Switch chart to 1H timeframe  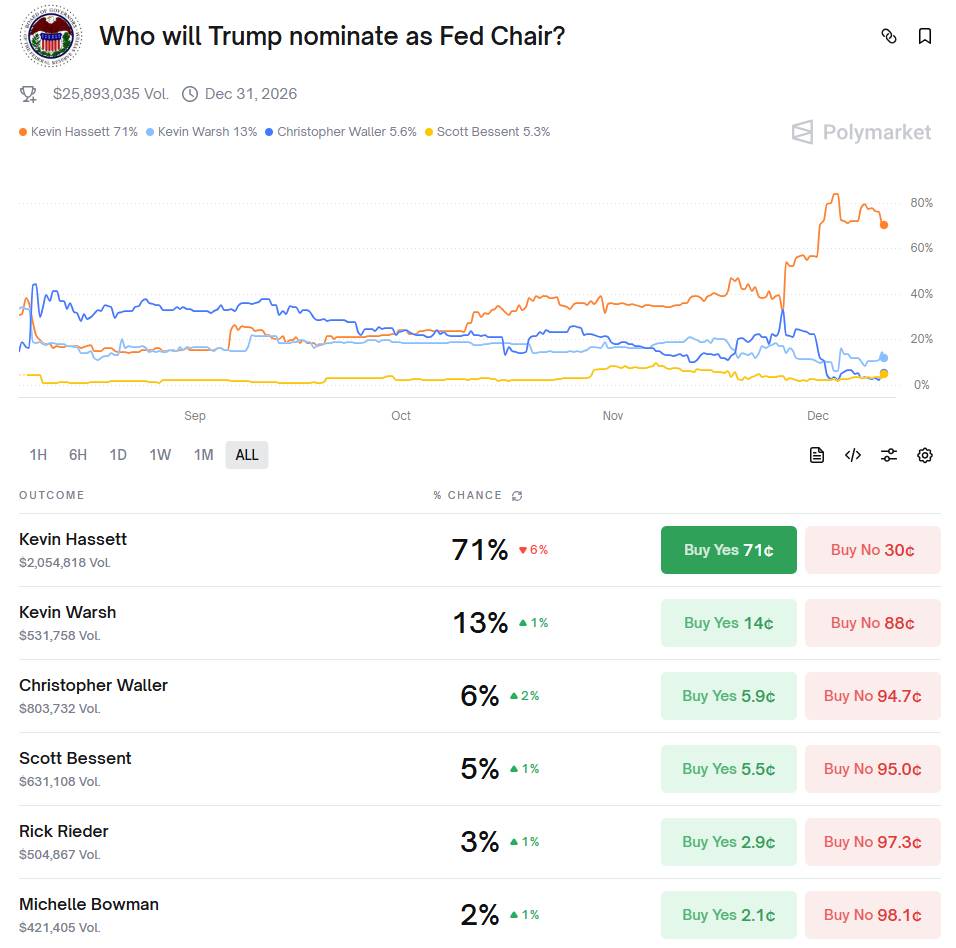tap(38, 454)
